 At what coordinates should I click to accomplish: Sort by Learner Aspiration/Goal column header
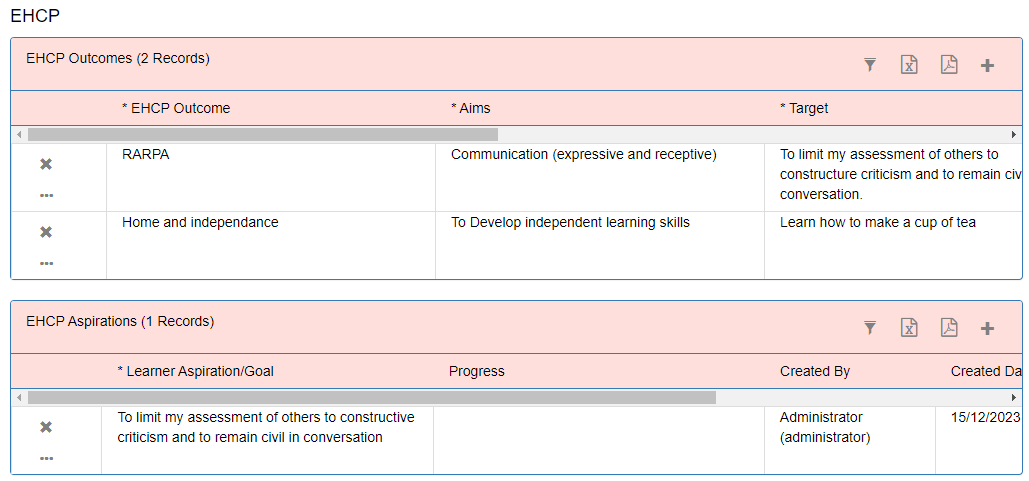[x=196, y=371]
